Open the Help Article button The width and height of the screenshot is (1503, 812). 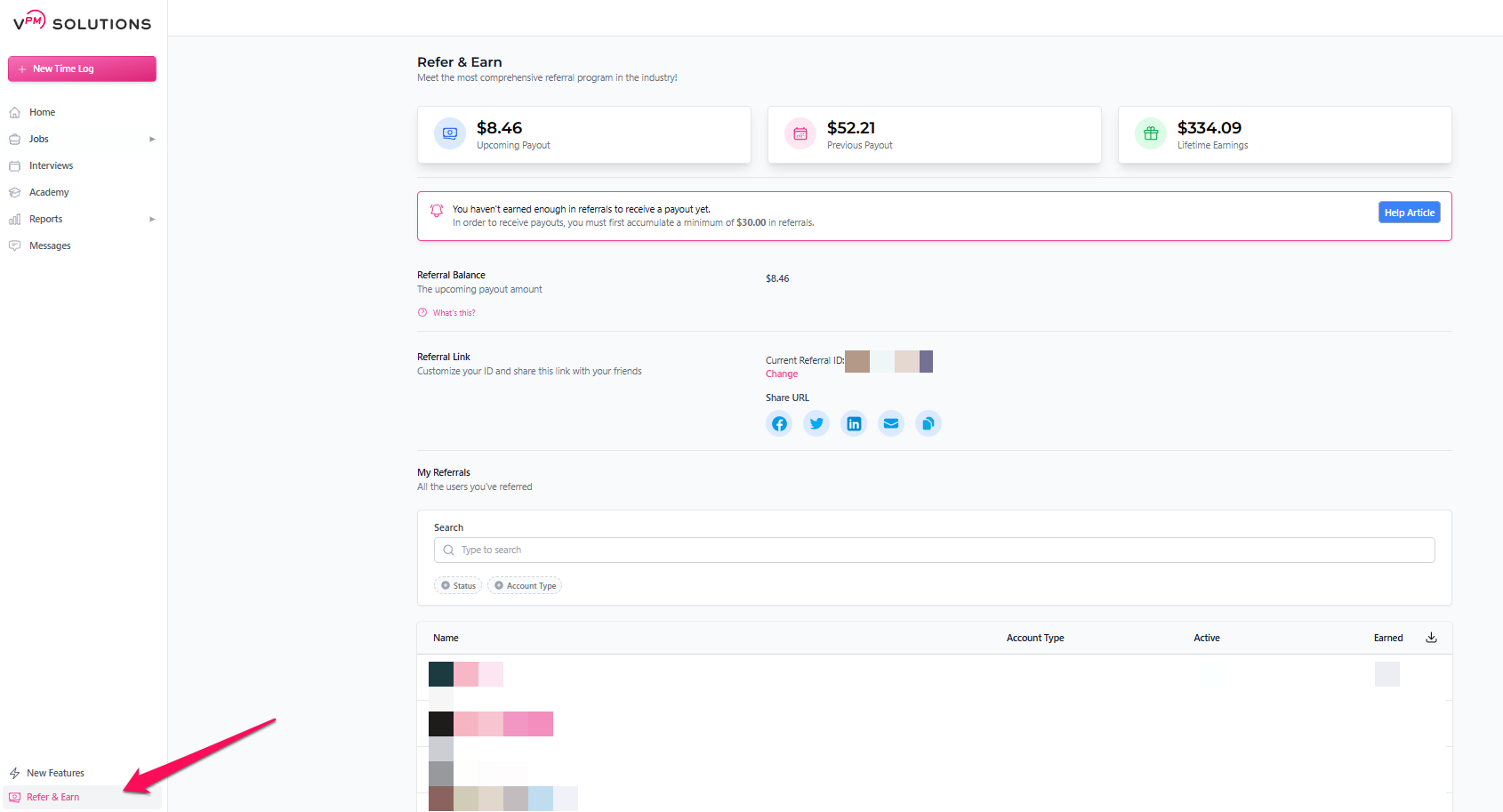(1409, 213)
